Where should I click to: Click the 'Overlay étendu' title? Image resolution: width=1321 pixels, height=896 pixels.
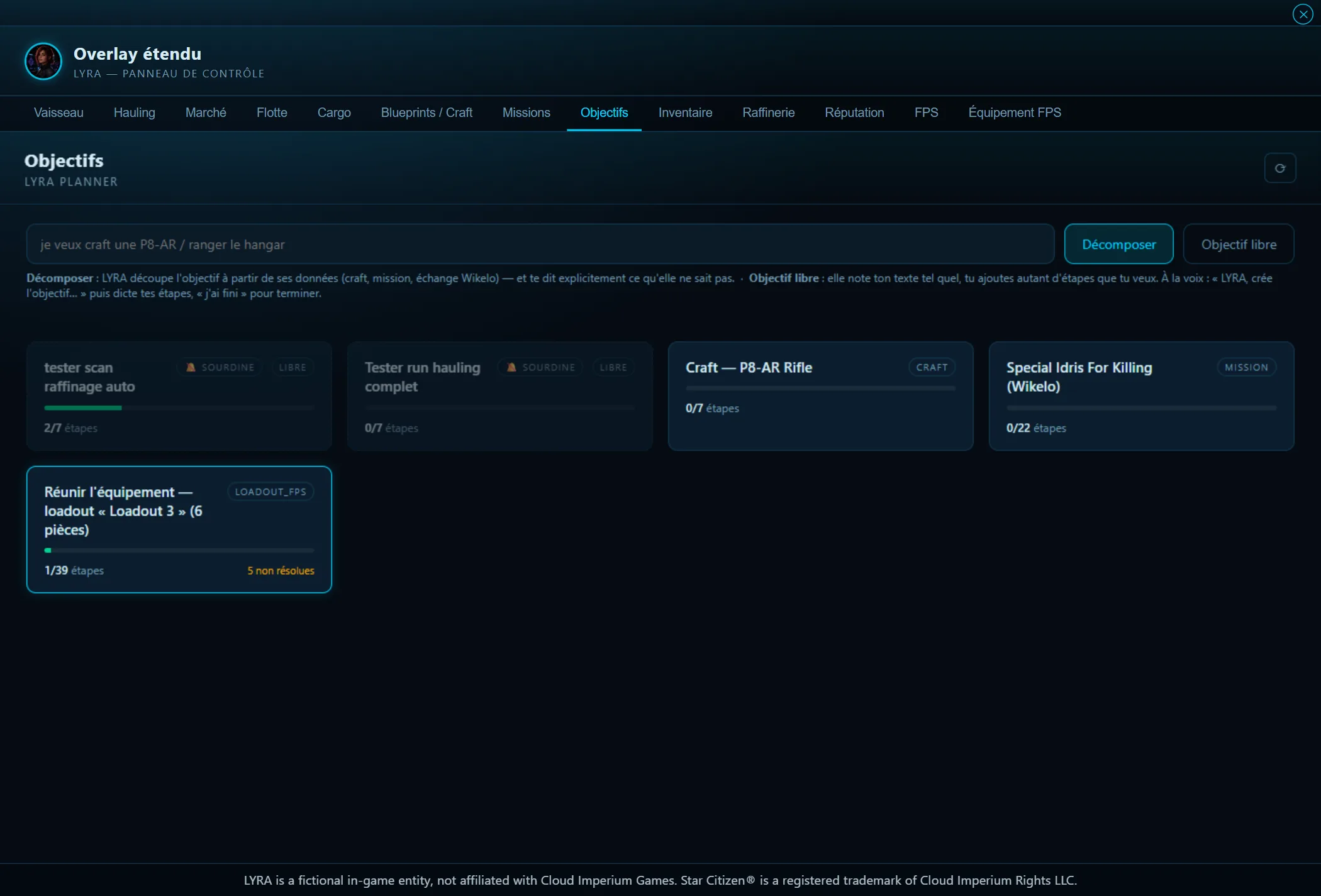pos(137,54)
